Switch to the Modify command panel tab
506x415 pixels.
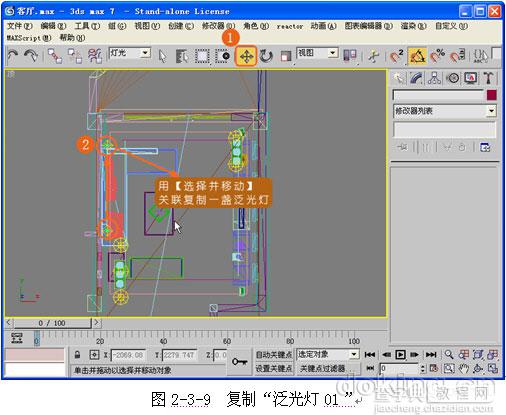click(416, 78)
